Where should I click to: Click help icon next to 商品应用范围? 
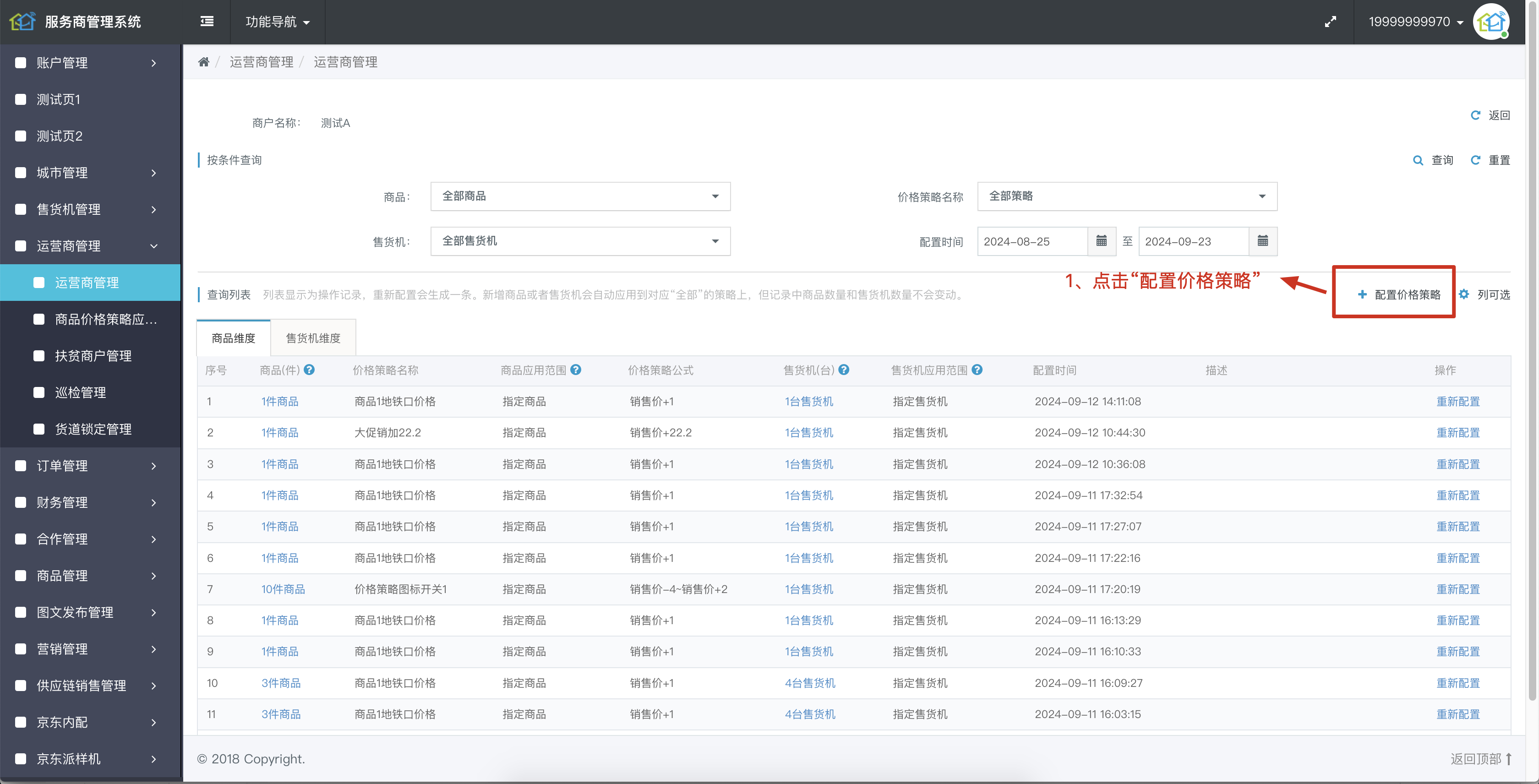575,370
